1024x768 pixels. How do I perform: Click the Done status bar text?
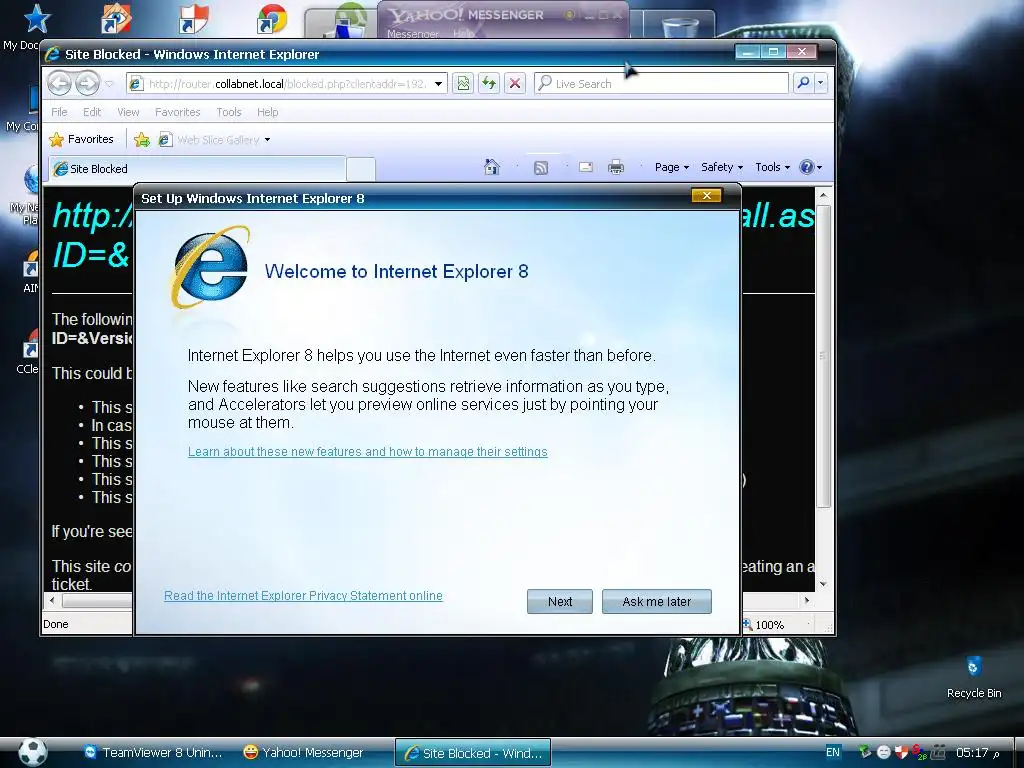(56, 624)
